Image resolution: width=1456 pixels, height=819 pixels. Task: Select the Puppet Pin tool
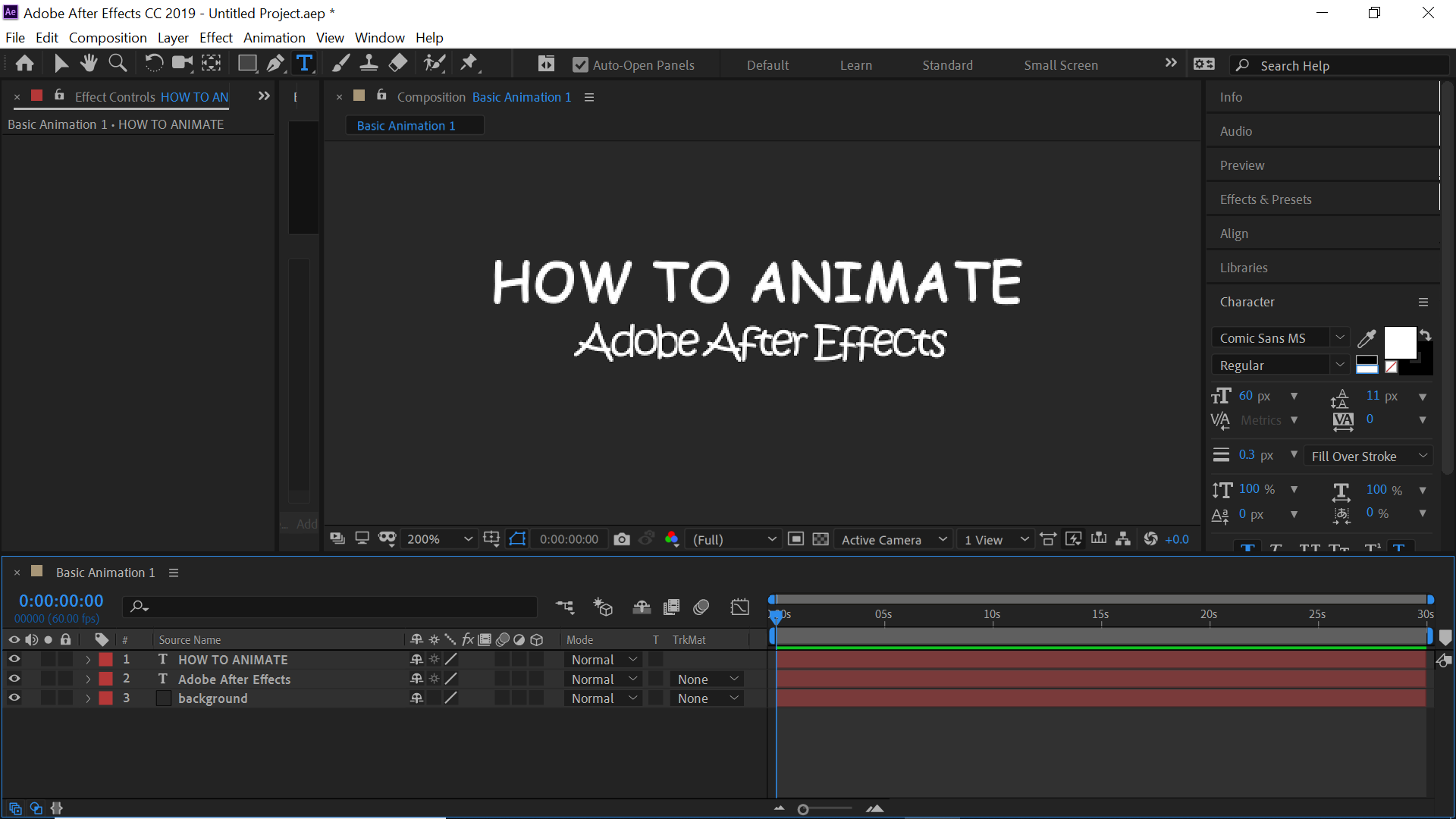tap(469, 64)
